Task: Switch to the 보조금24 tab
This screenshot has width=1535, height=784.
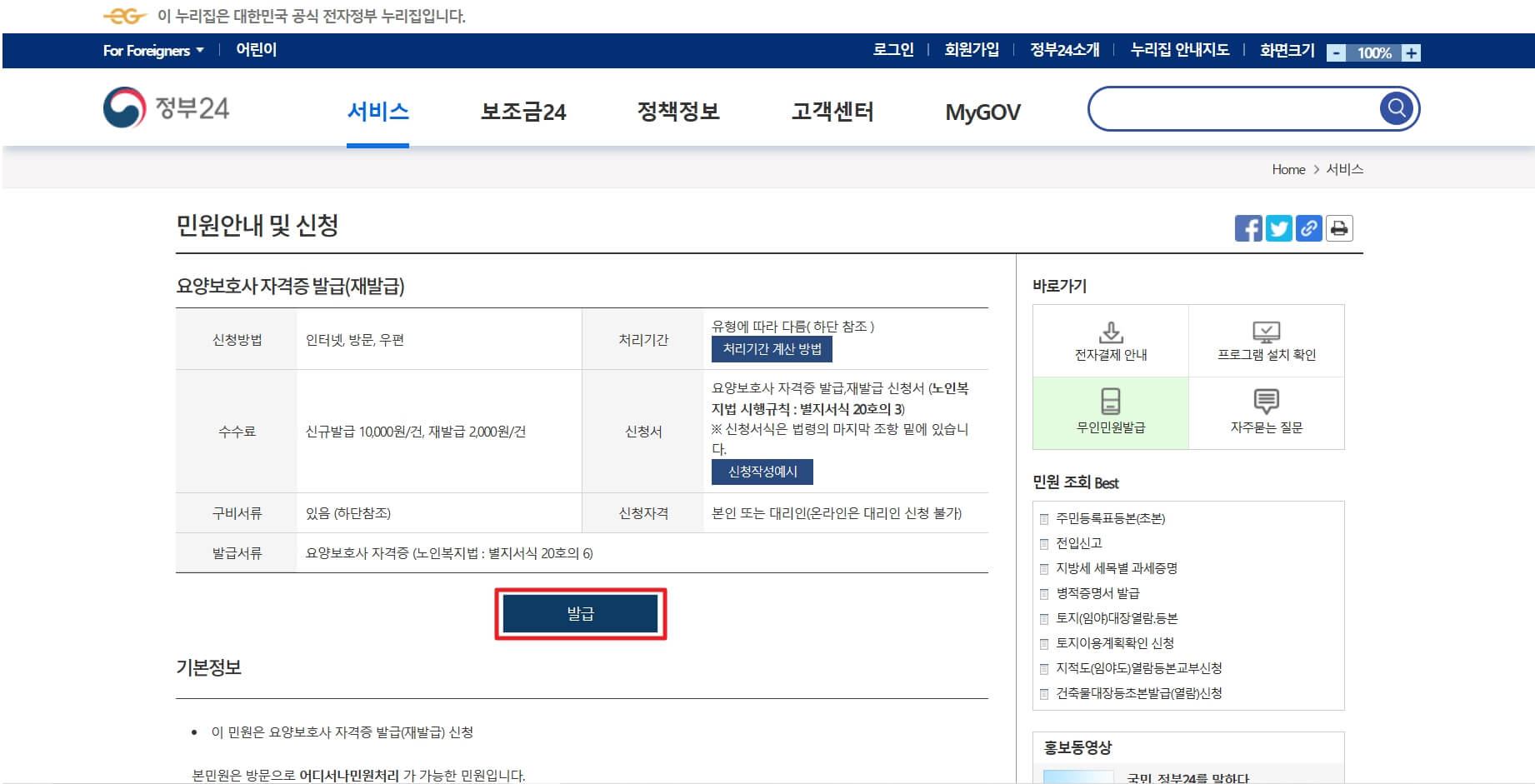Action: pos(523,112)
